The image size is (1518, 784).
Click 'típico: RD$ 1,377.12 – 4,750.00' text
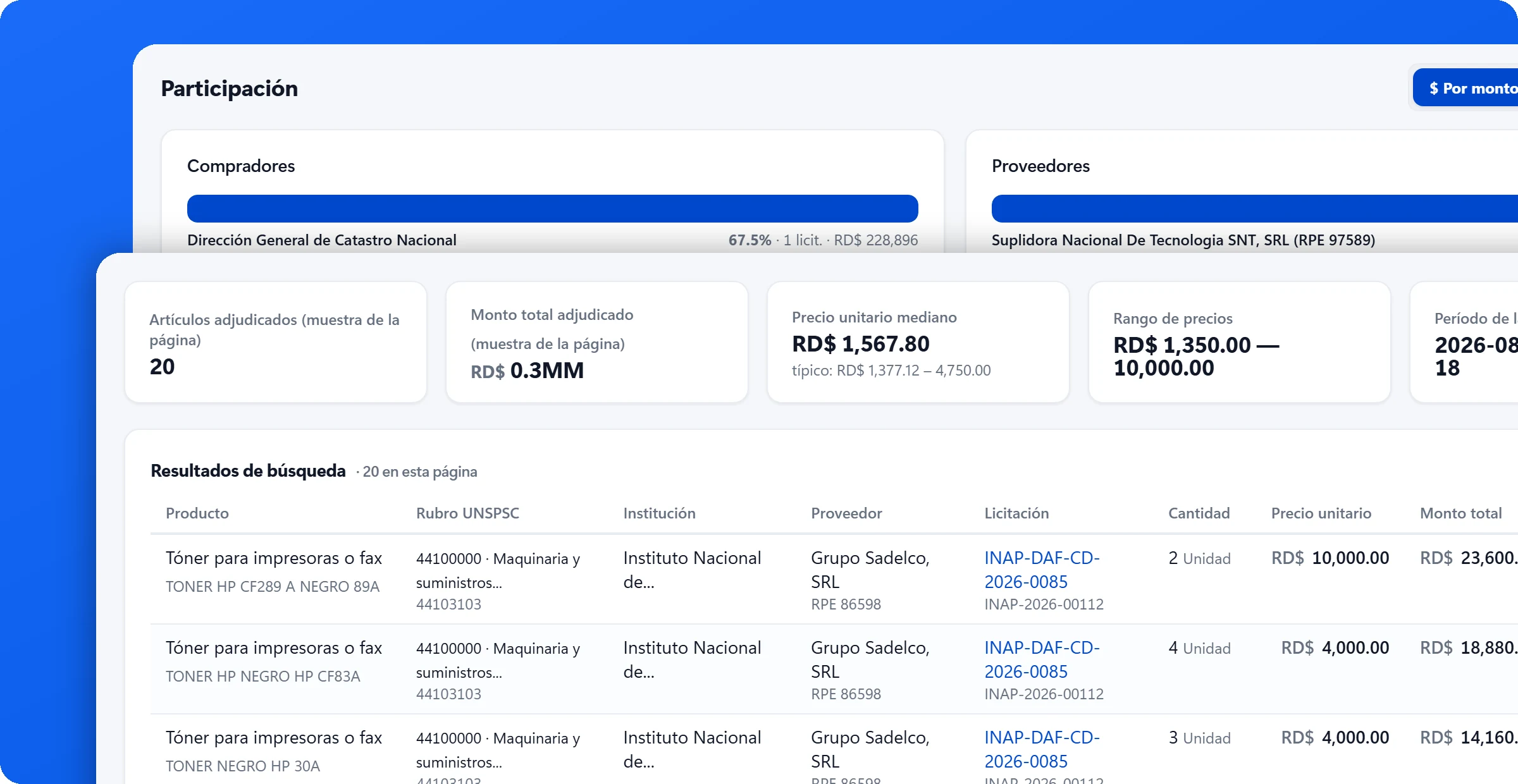click(x=891, y=371)
